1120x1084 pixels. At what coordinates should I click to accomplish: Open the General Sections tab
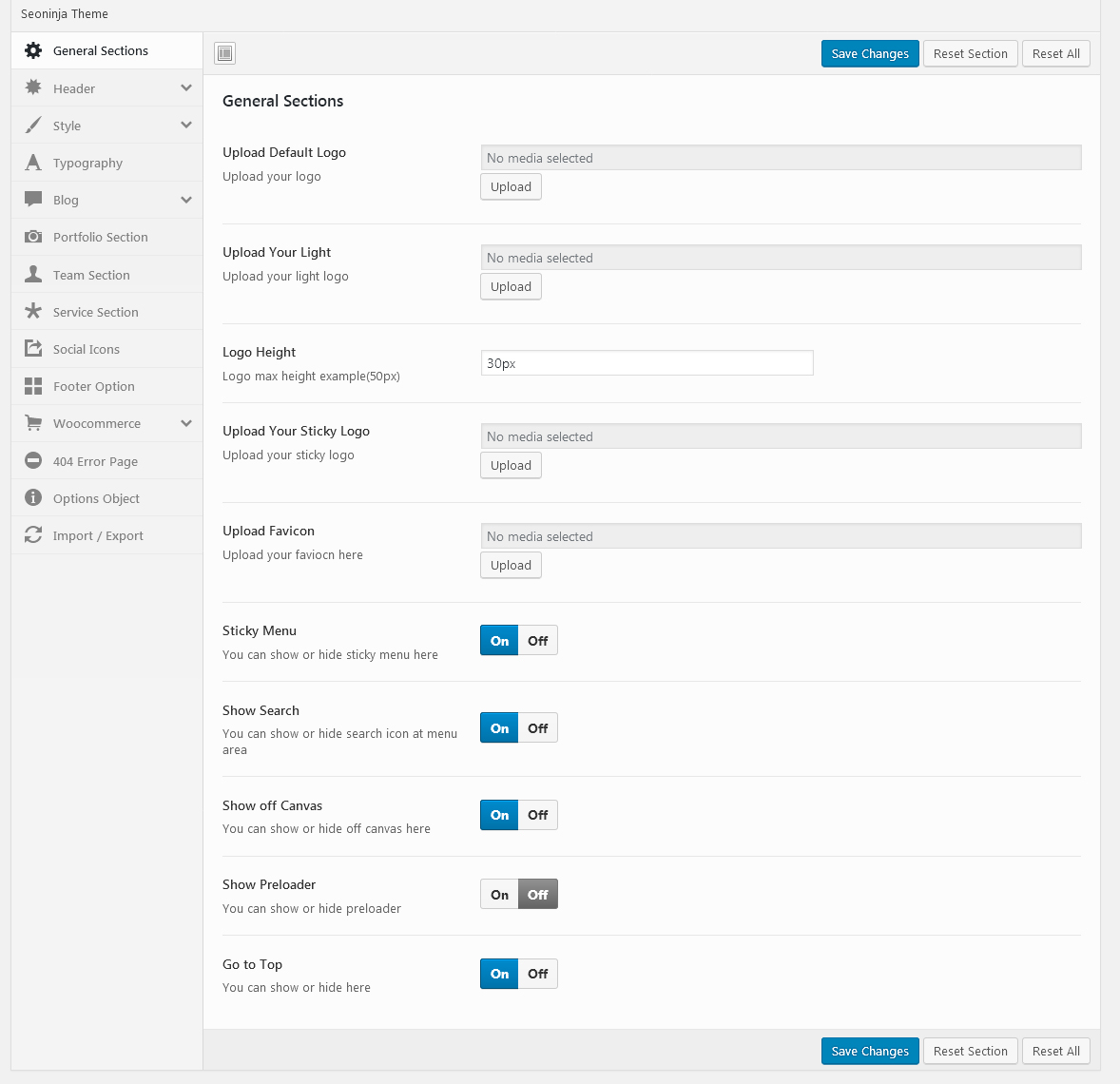107,50
